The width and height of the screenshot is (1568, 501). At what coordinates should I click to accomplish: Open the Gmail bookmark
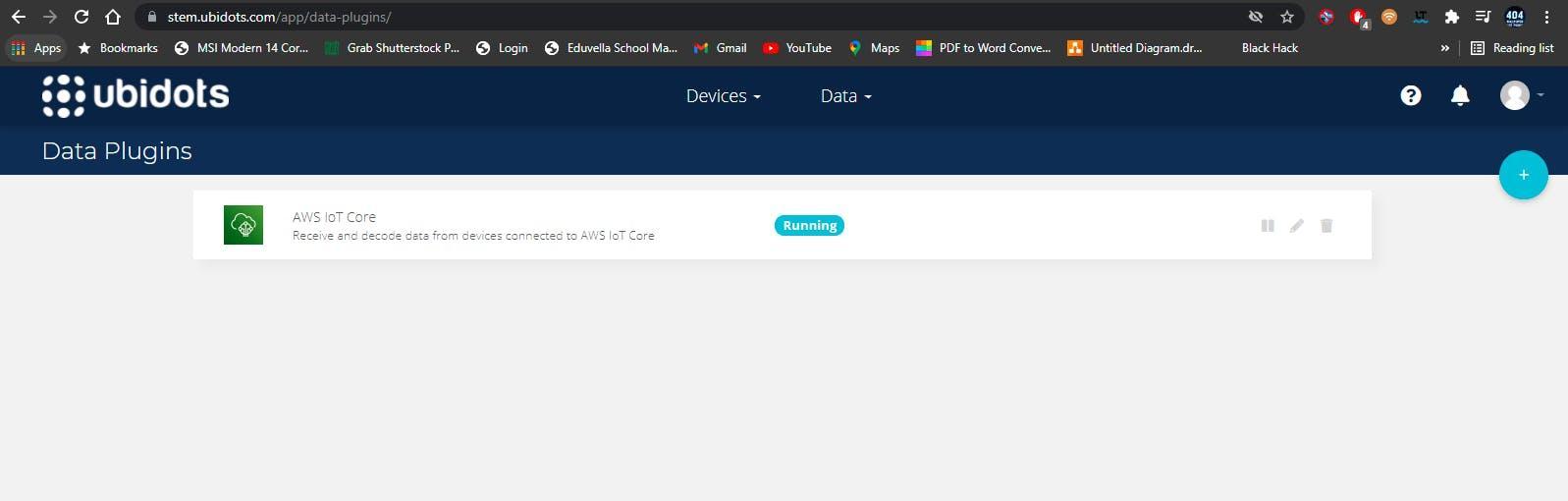[x=720, y=48]
